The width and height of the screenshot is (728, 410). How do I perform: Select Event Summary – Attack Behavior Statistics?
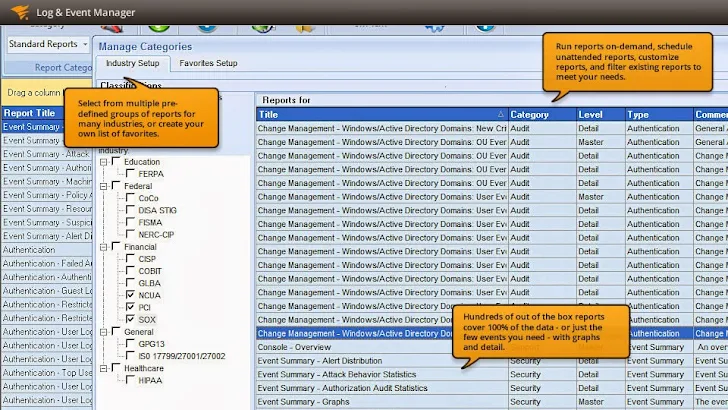click(382, 374)
